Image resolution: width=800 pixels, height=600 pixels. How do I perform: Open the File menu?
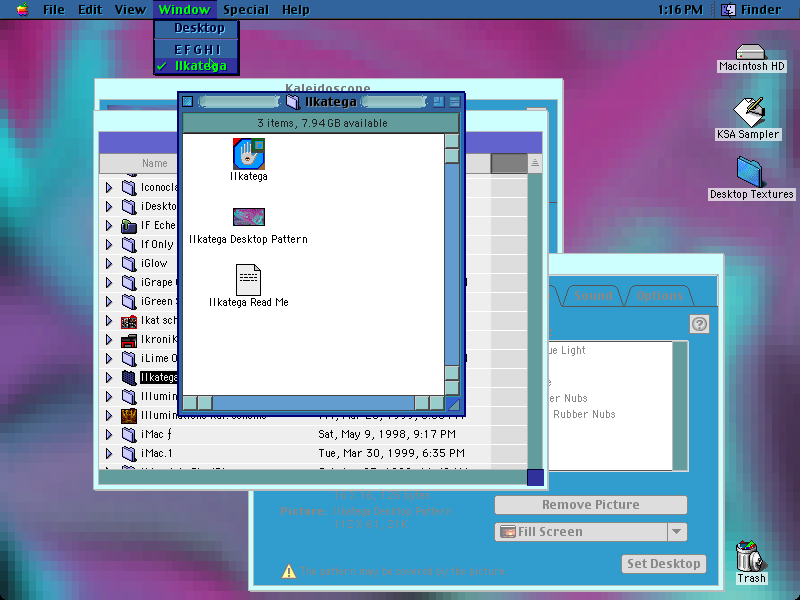[x=54, y=10]
